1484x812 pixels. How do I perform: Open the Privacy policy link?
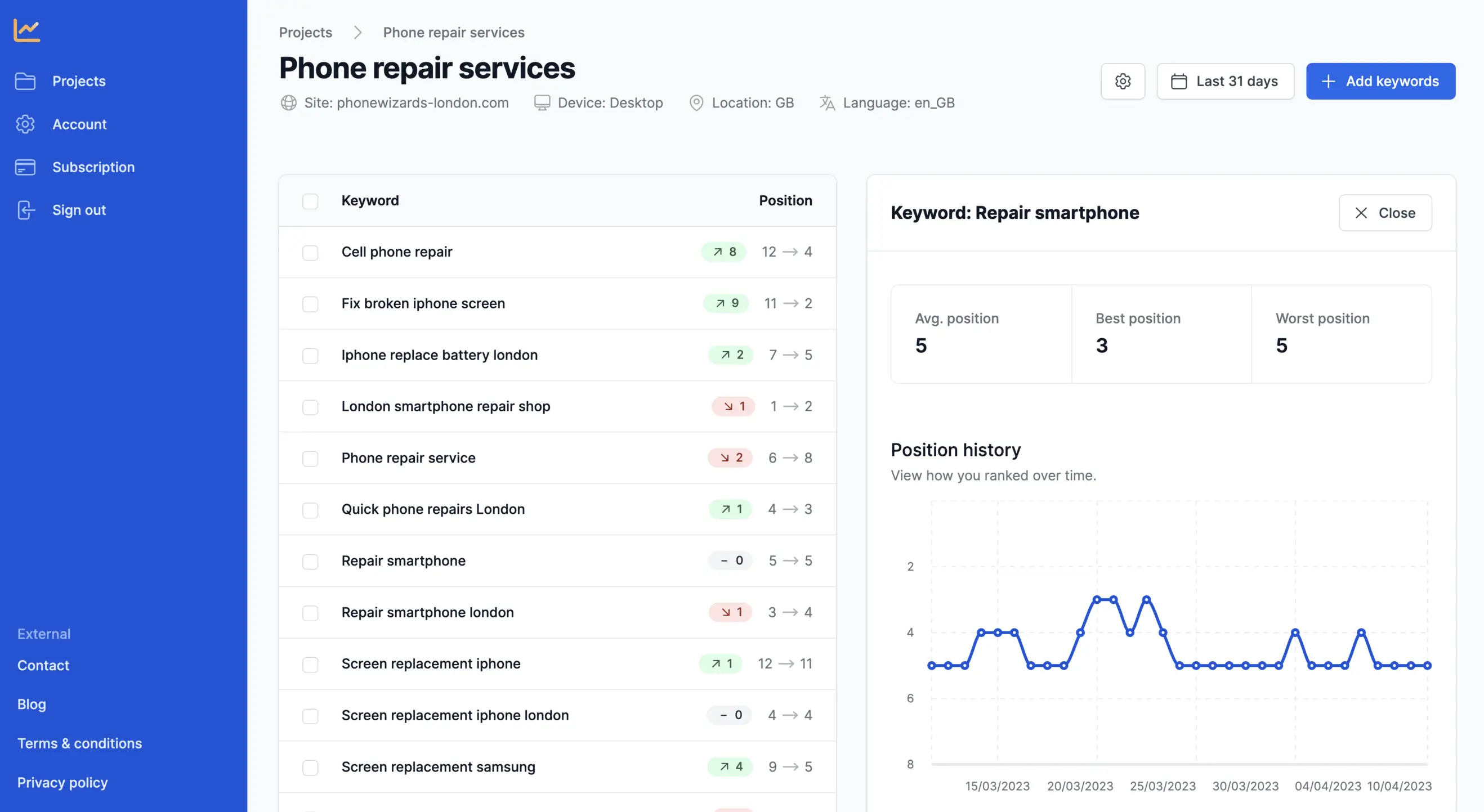[x=61, y=782]
